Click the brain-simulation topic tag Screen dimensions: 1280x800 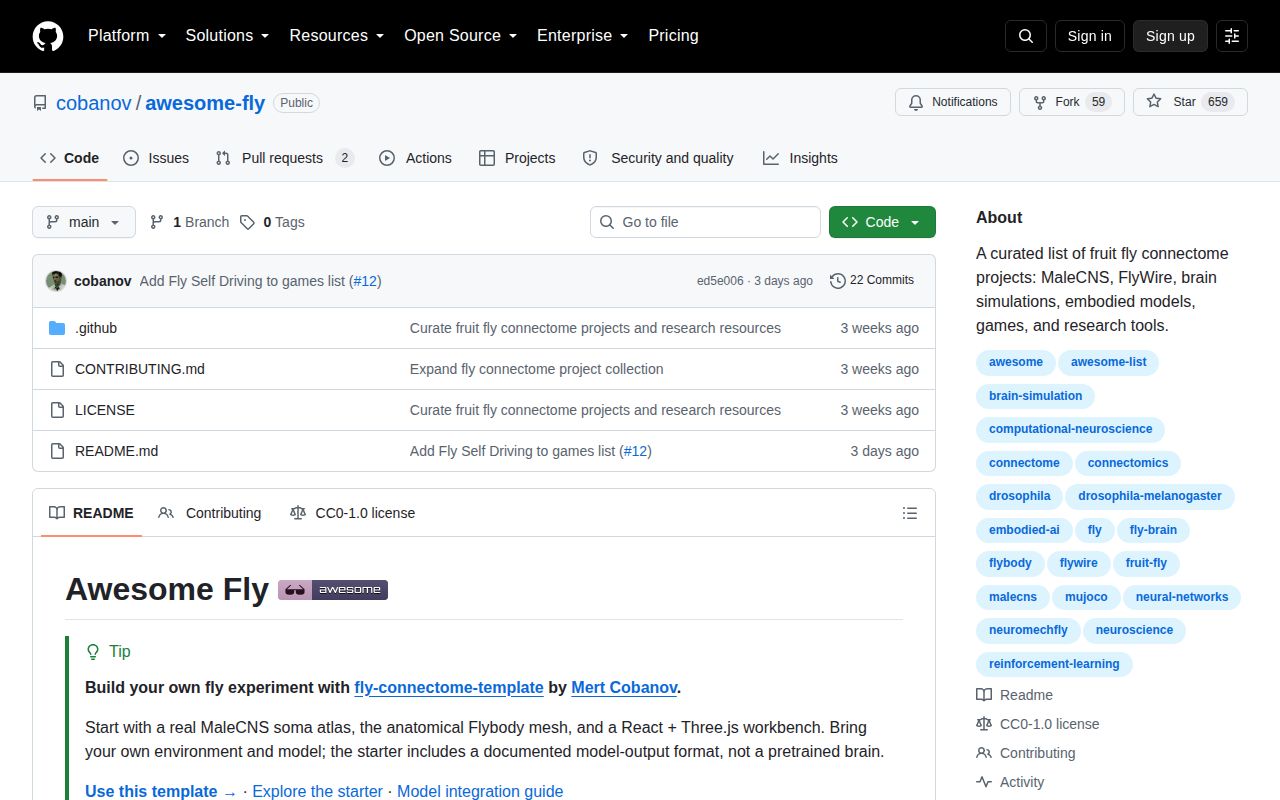pyautogui.click(x=1036, y=396)
